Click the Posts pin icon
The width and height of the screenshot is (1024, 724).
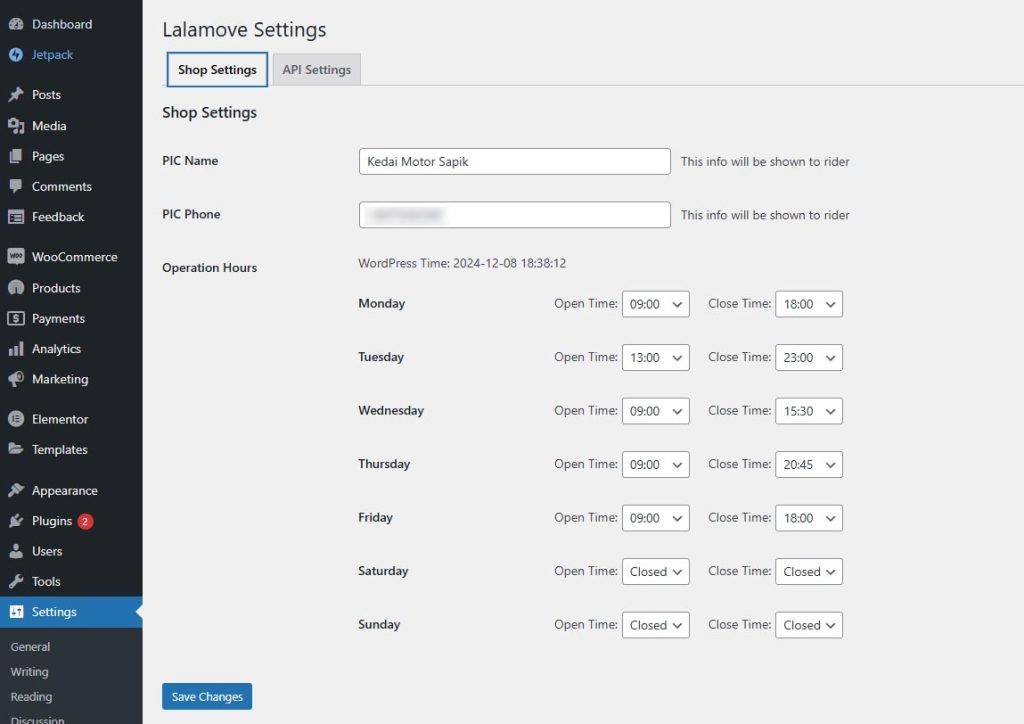tap(16, 95)
